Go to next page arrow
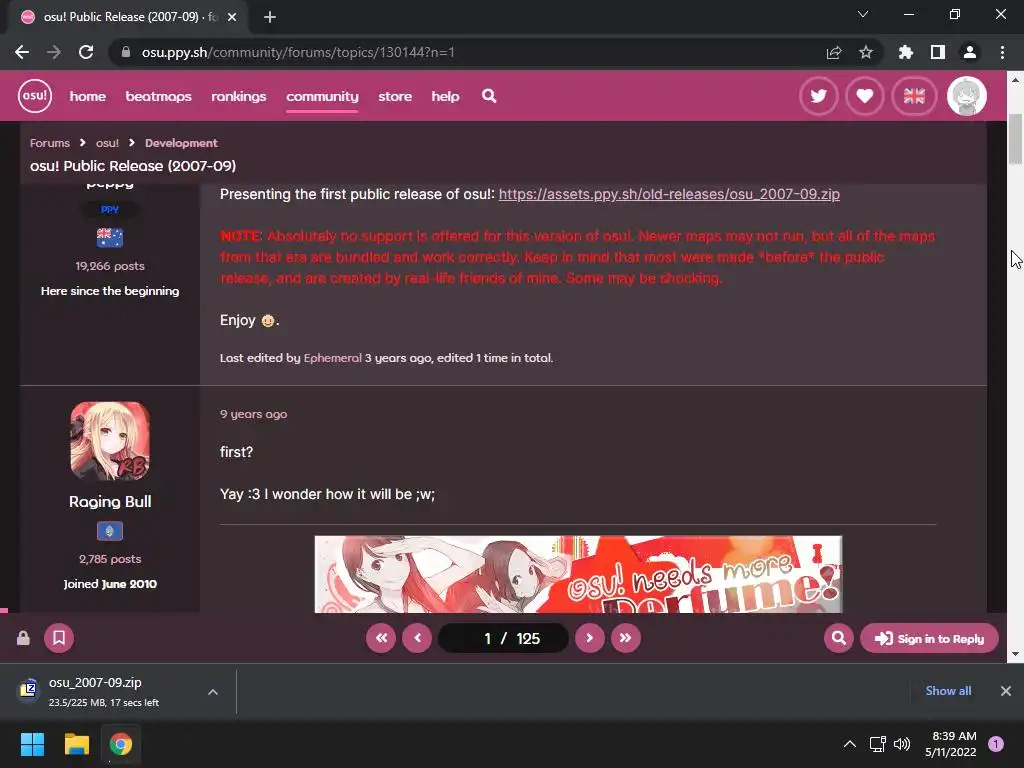This screenshot has height=768, width=1024. [x=590, y=638]
